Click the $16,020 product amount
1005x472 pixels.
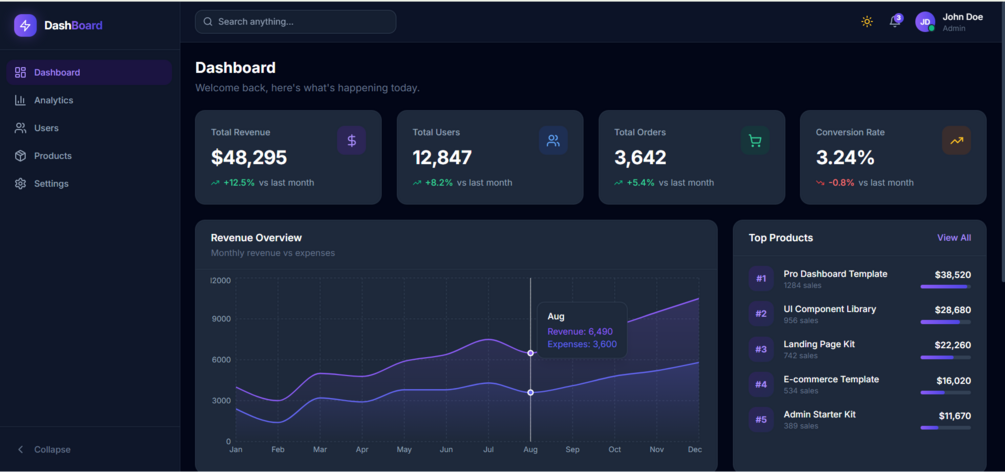coord(953,380)
